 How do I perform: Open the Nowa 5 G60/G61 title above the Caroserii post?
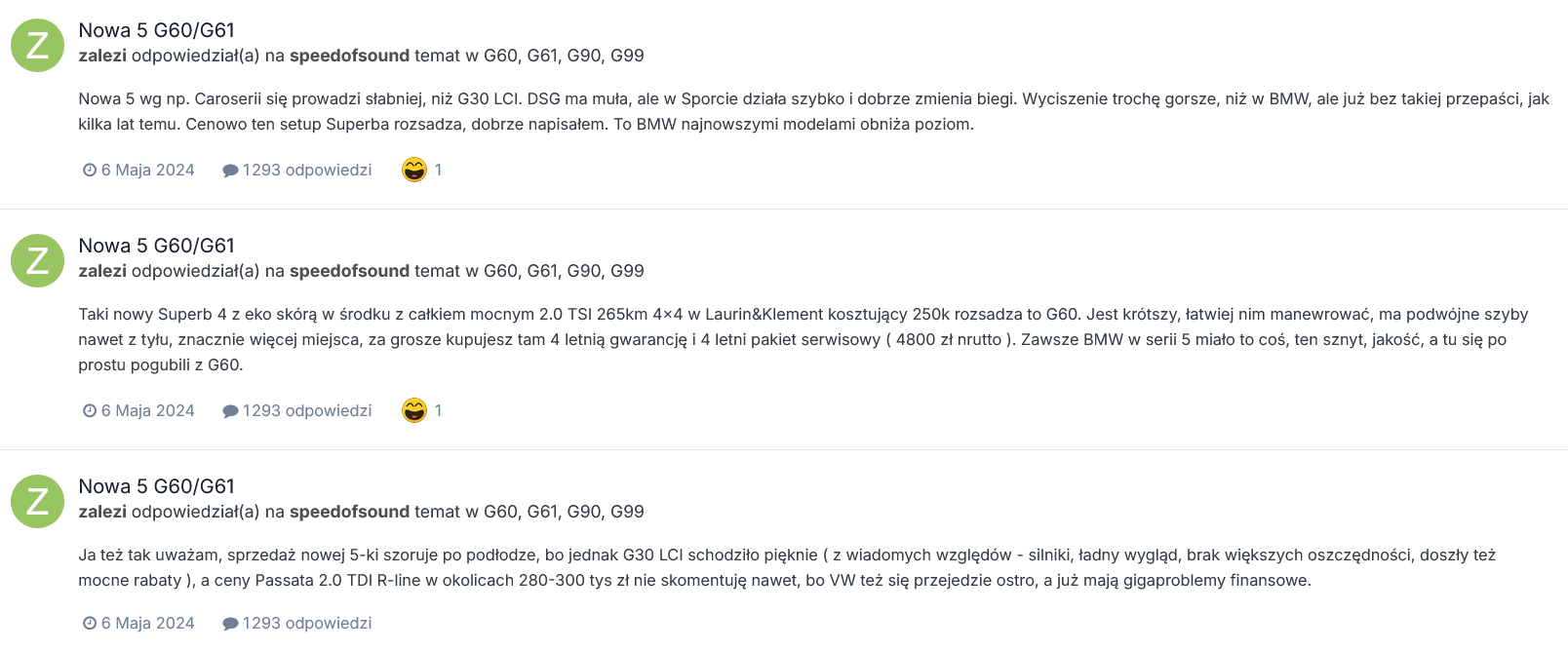point(156,30)
